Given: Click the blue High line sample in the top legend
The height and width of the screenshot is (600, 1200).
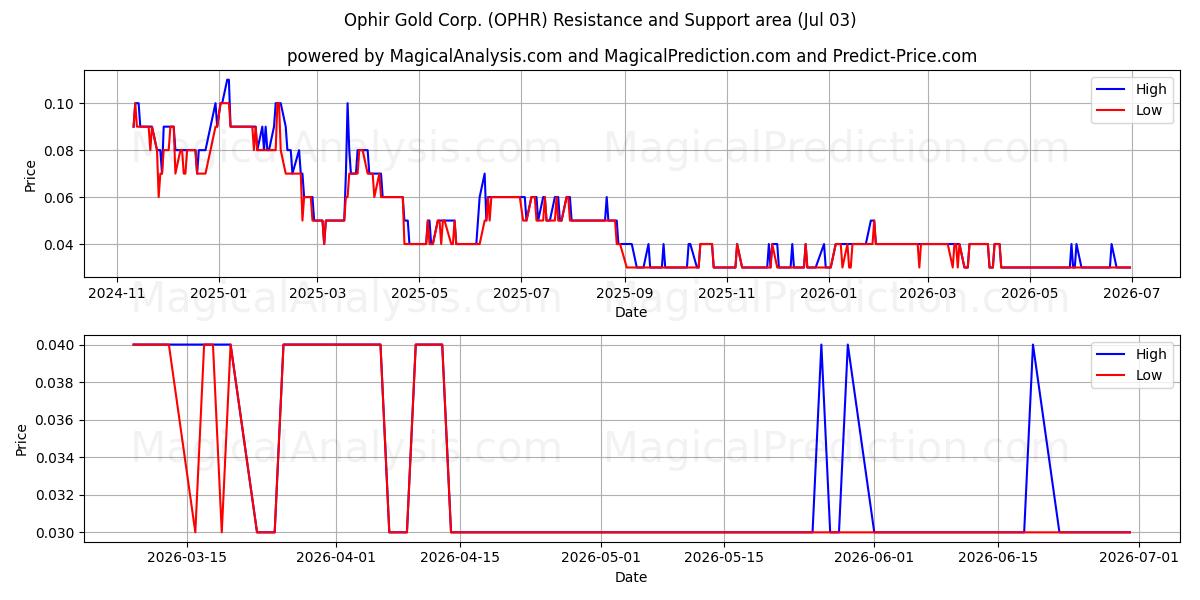Looking at the screenshot, I should tap(1112, 89).
